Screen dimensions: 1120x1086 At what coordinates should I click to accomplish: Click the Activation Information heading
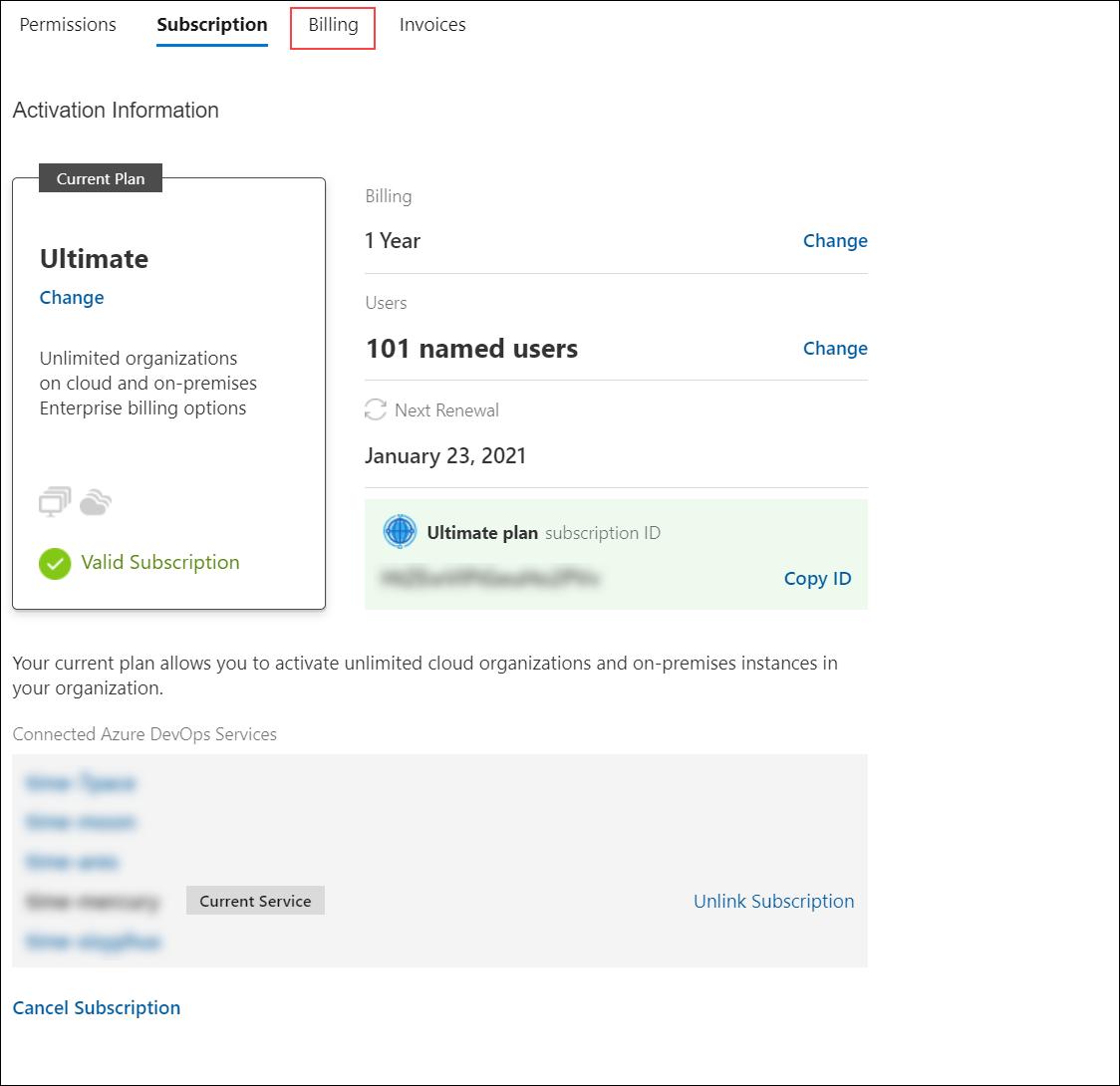(116, 110)
